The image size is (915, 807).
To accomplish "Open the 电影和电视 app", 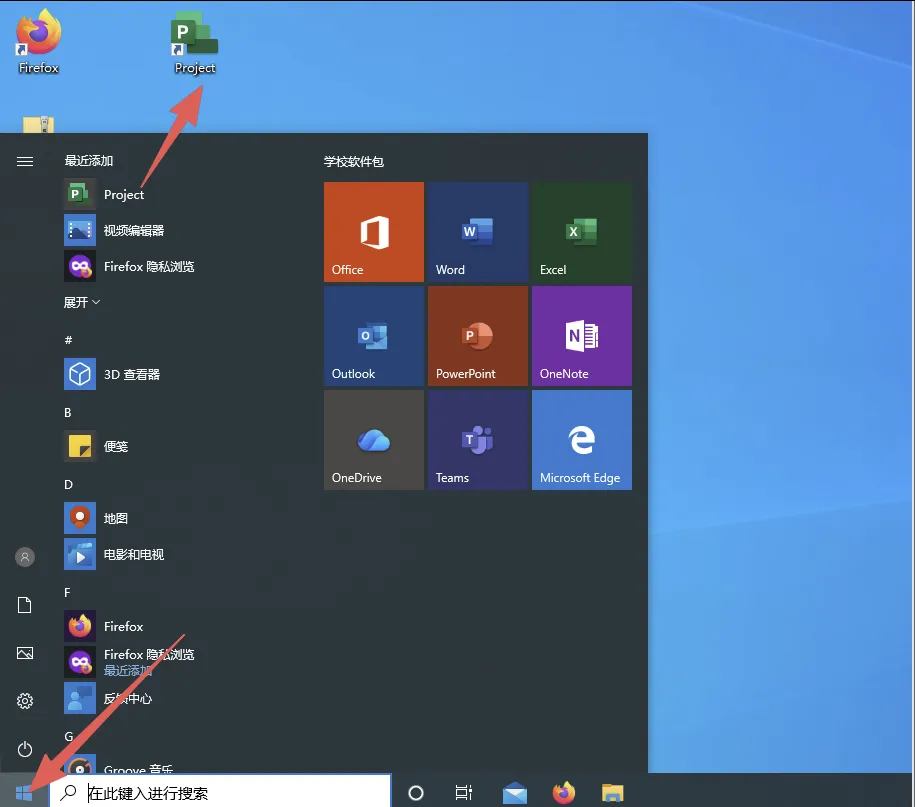I will click(x=175, y=554).
